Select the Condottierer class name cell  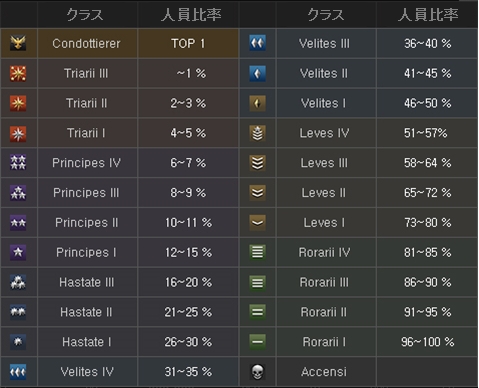click(x=87, y=43)
